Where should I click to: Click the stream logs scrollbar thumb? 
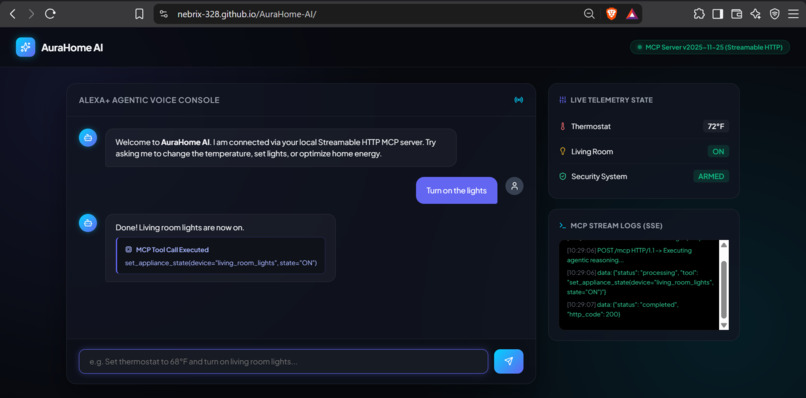pyautogui.click(x=724, y=290)
